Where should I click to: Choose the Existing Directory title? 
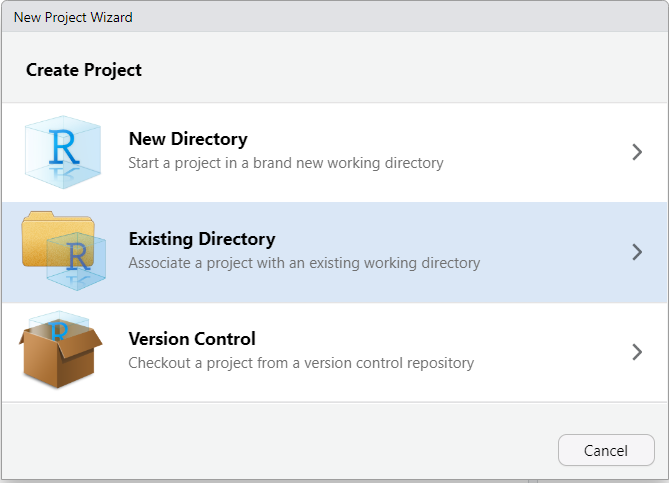(x=202, y=239)
